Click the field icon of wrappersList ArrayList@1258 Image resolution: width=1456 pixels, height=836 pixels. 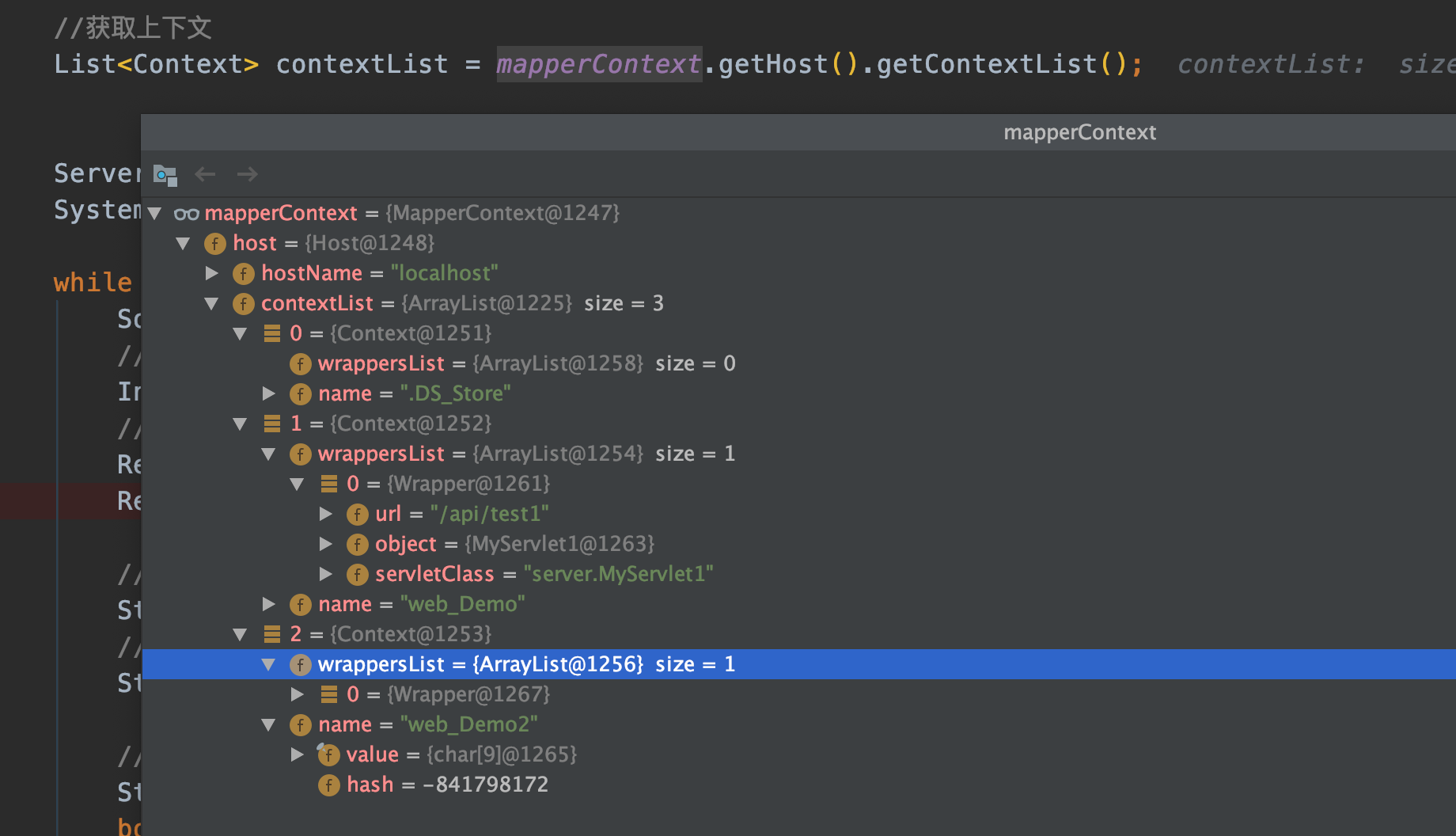pyautogui.click(x=301, y=364)
